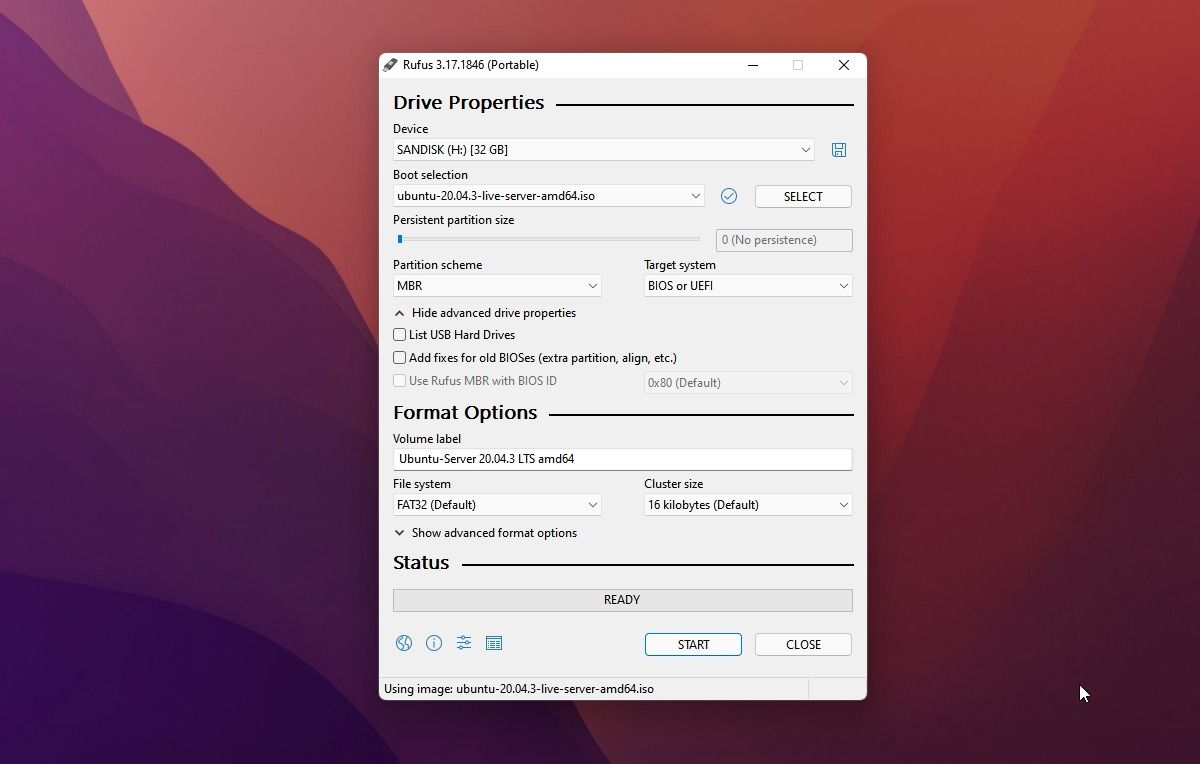The width and height of the screenshot is (1200, 764).
Task: Open Rufus settings via the sliders icon
Action: coord(464,643)
